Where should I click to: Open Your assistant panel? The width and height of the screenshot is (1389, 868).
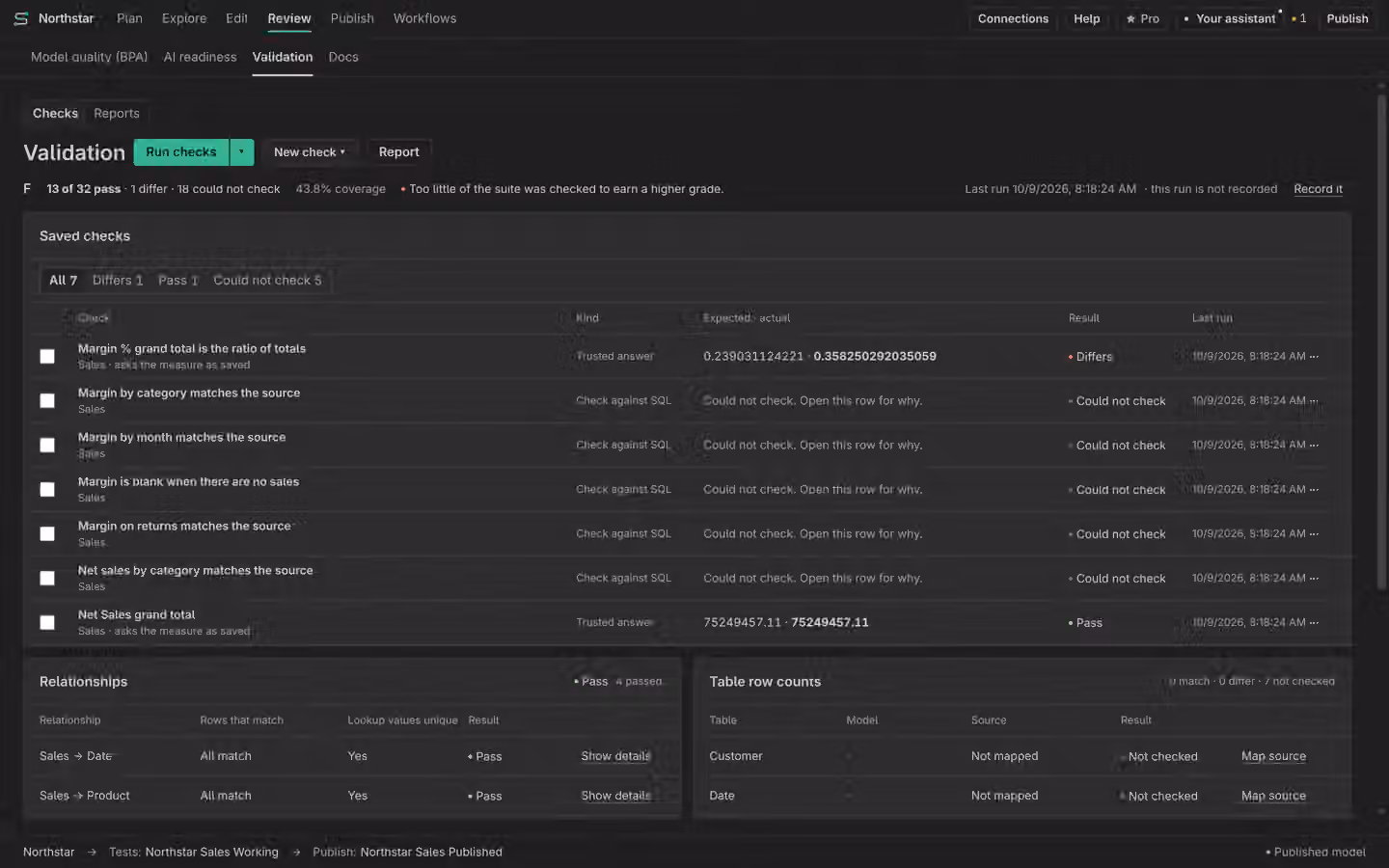pyautogui.click(x=1231, y=18)
